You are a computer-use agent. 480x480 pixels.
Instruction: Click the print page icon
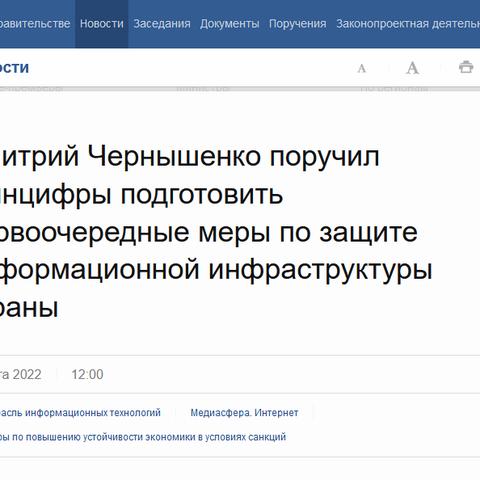pos(466,67)
